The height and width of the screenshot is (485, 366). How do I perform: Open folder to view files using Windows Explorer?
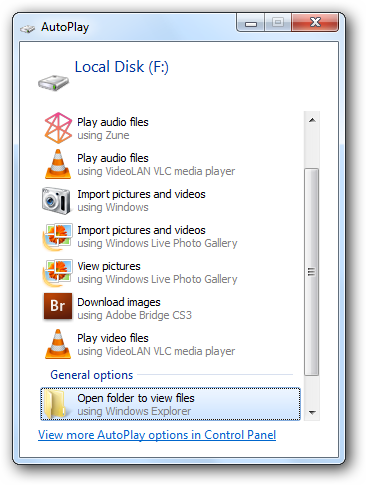(x=170, y=404)
